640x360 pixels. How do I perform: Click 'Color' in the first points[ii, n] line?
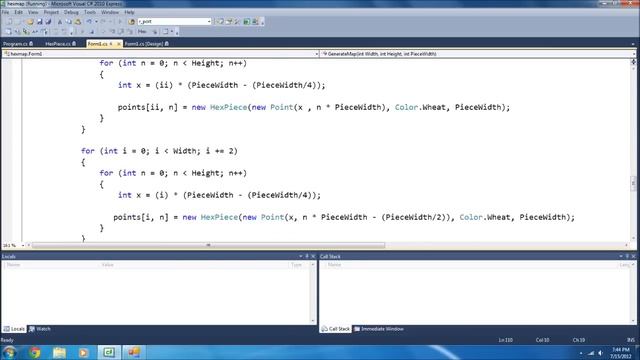pos(406,107)
